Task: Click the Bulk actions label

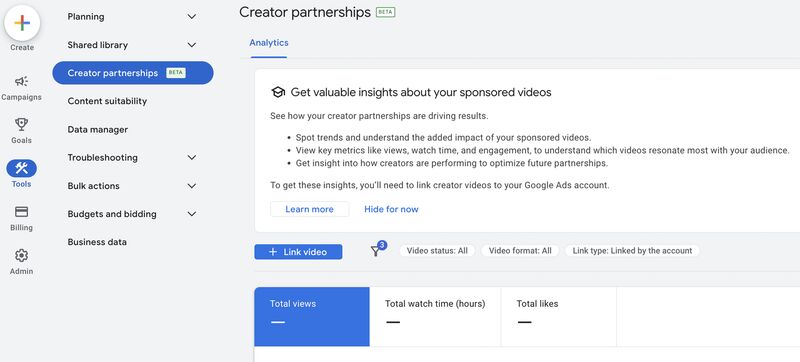Action: point(93,186)
